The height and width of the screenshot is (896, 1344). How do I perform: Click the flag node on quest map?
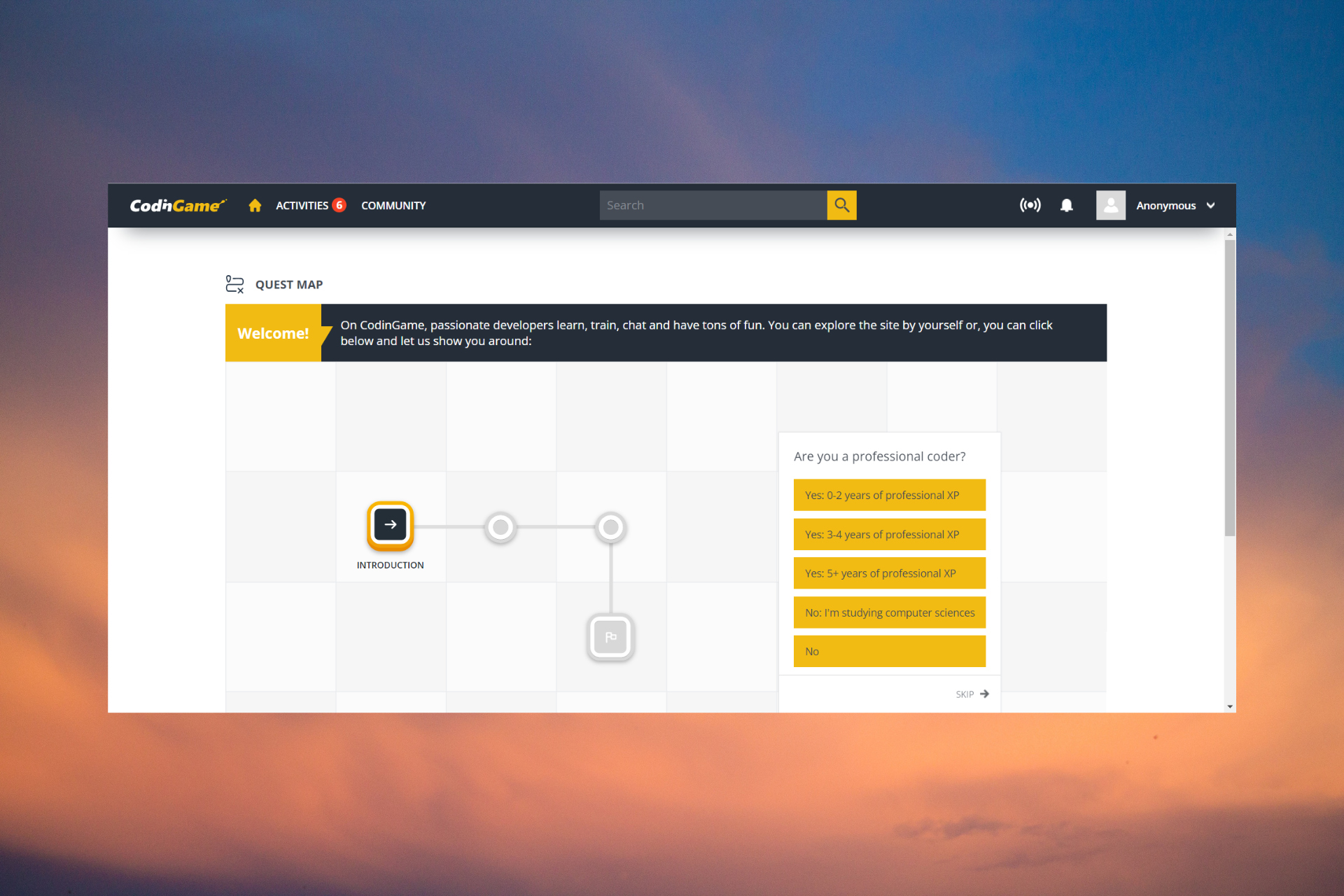click(610, 637)
